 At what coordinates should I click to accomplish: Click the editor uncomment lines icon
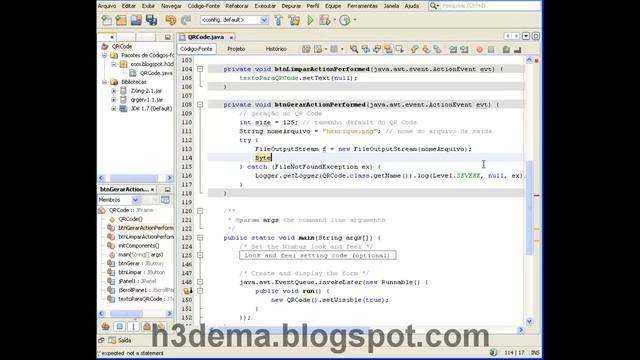pos(518,49)
